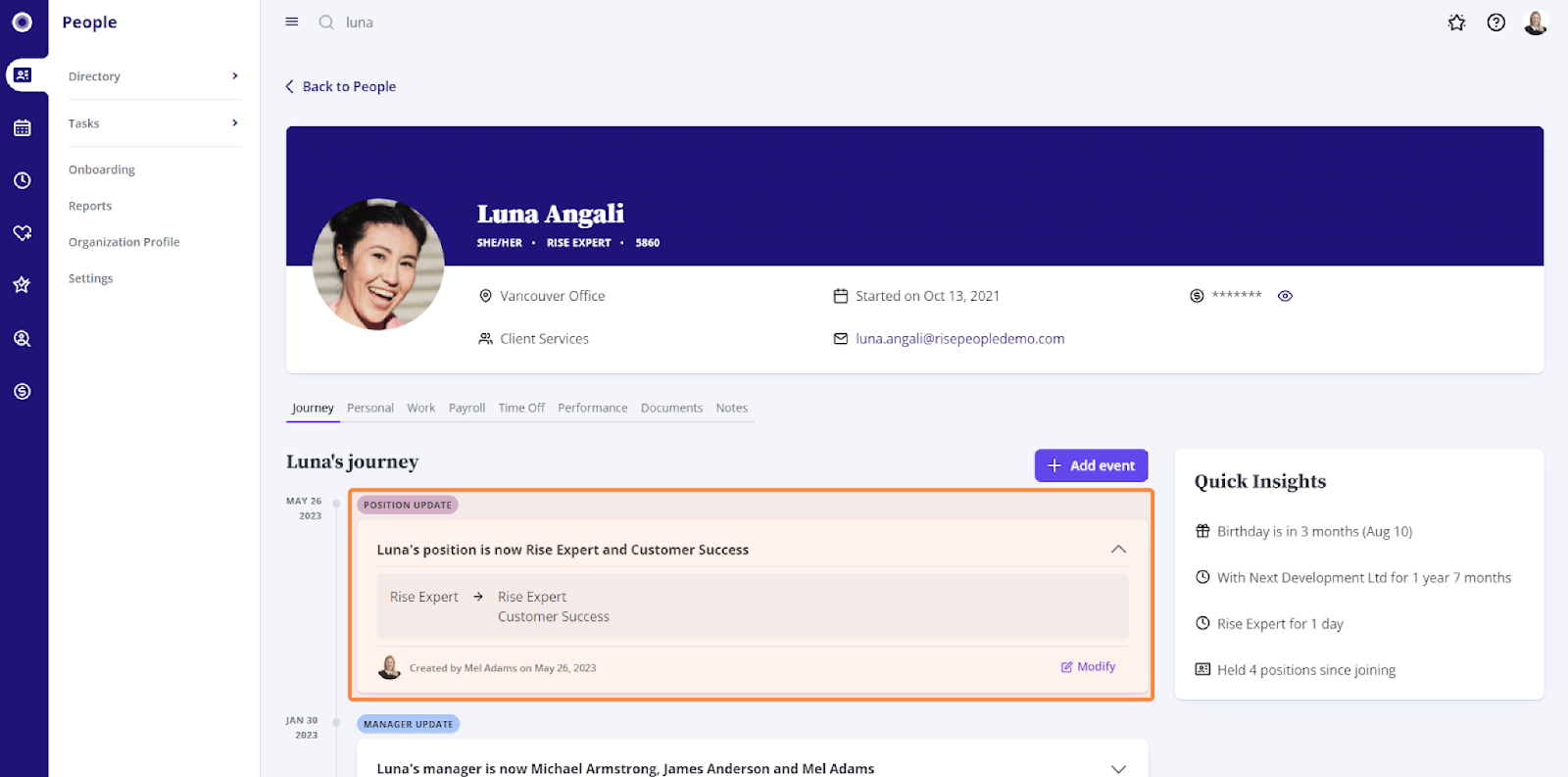Viewport: 1568px width, 777px height.
Task: Expand the manager update event chevron
Action: pos(1118,769)
